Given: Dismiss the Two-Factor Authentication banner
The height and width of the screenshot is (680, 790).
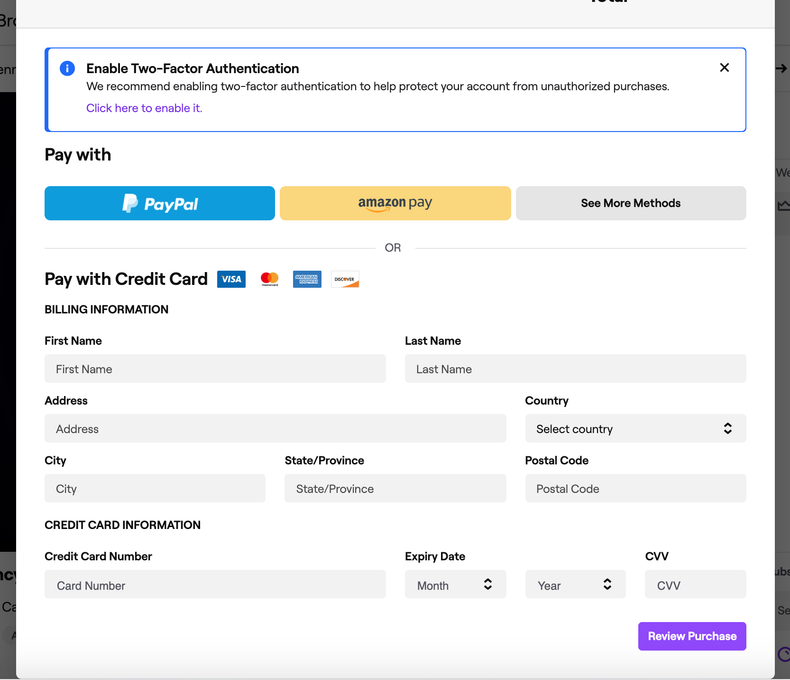Looking at the screenshot, I should [724, 68].
